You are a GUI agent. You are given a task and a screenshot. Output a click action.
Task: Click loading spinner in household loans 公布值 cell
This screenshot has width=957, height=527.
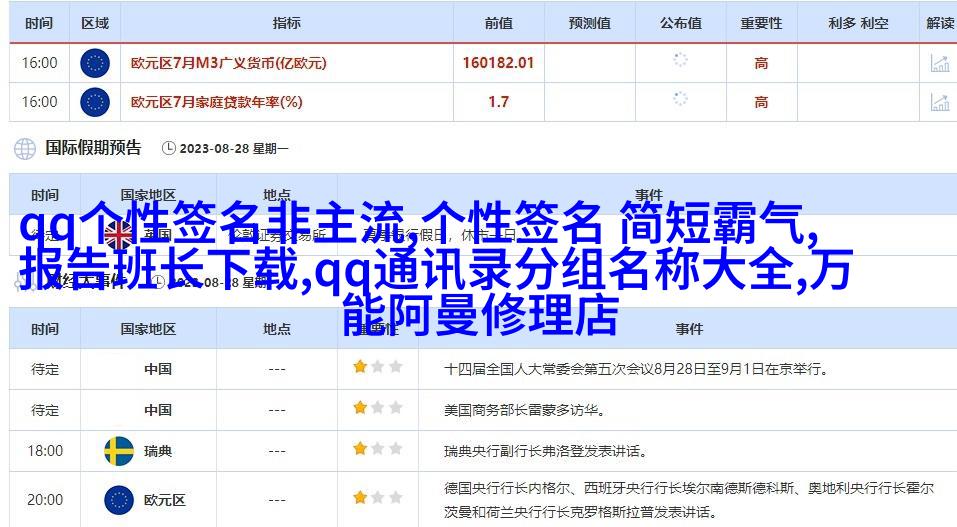click(x=681, y=99)
